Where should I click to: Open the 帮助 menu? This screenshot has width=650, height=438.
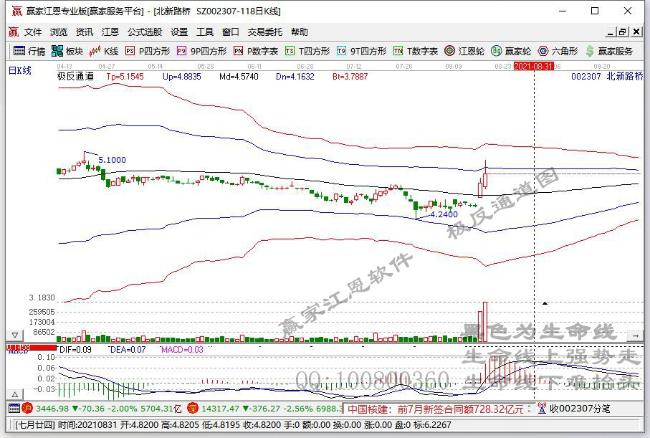[299, 32]
